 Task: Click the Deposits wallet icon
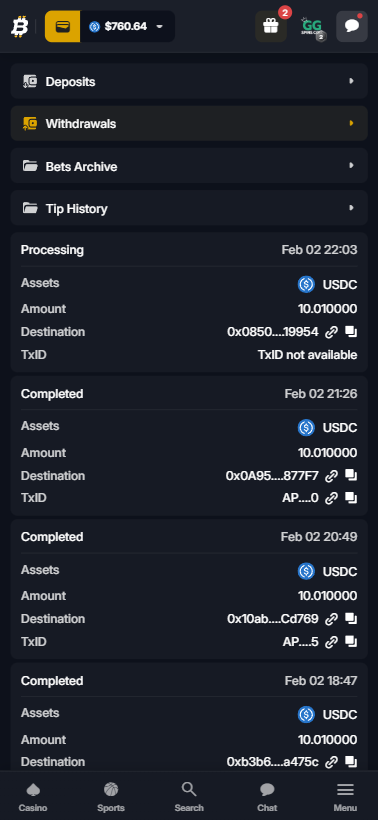tap(30, 82)
